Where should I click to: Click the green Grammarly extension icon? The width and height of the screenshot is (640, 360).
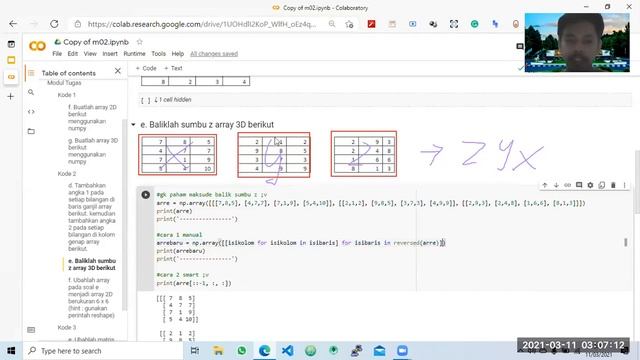pos(474,24)
